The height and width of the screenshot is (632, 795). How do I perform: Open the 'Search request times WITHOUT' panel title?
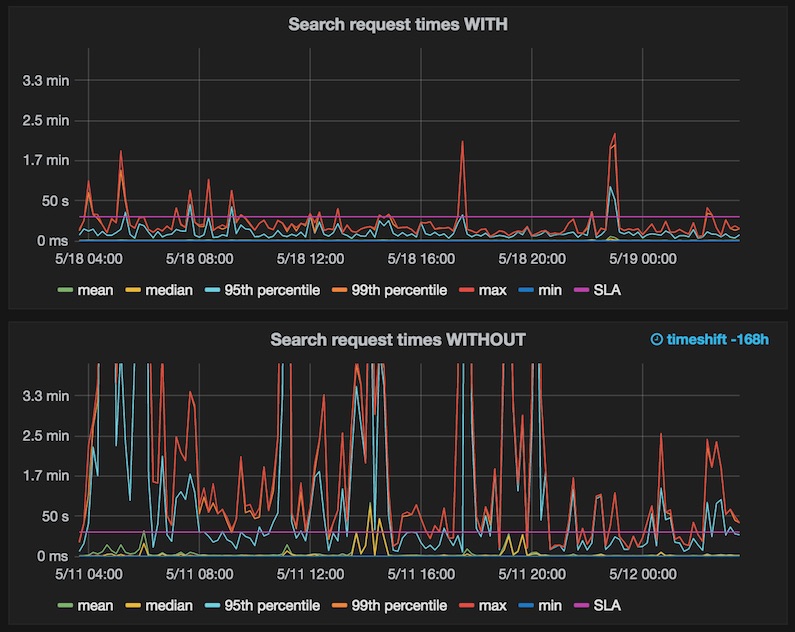coord(398,340)
